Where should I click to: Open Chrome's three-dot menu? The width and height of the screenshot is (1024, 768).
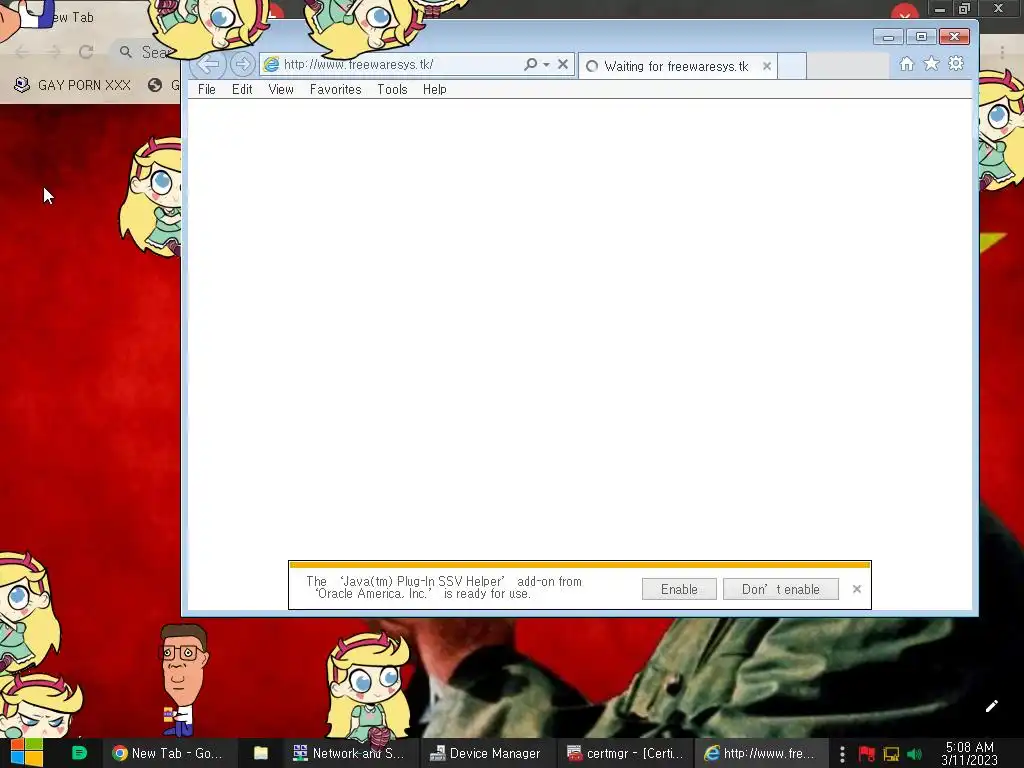(x=1002, y=52)
